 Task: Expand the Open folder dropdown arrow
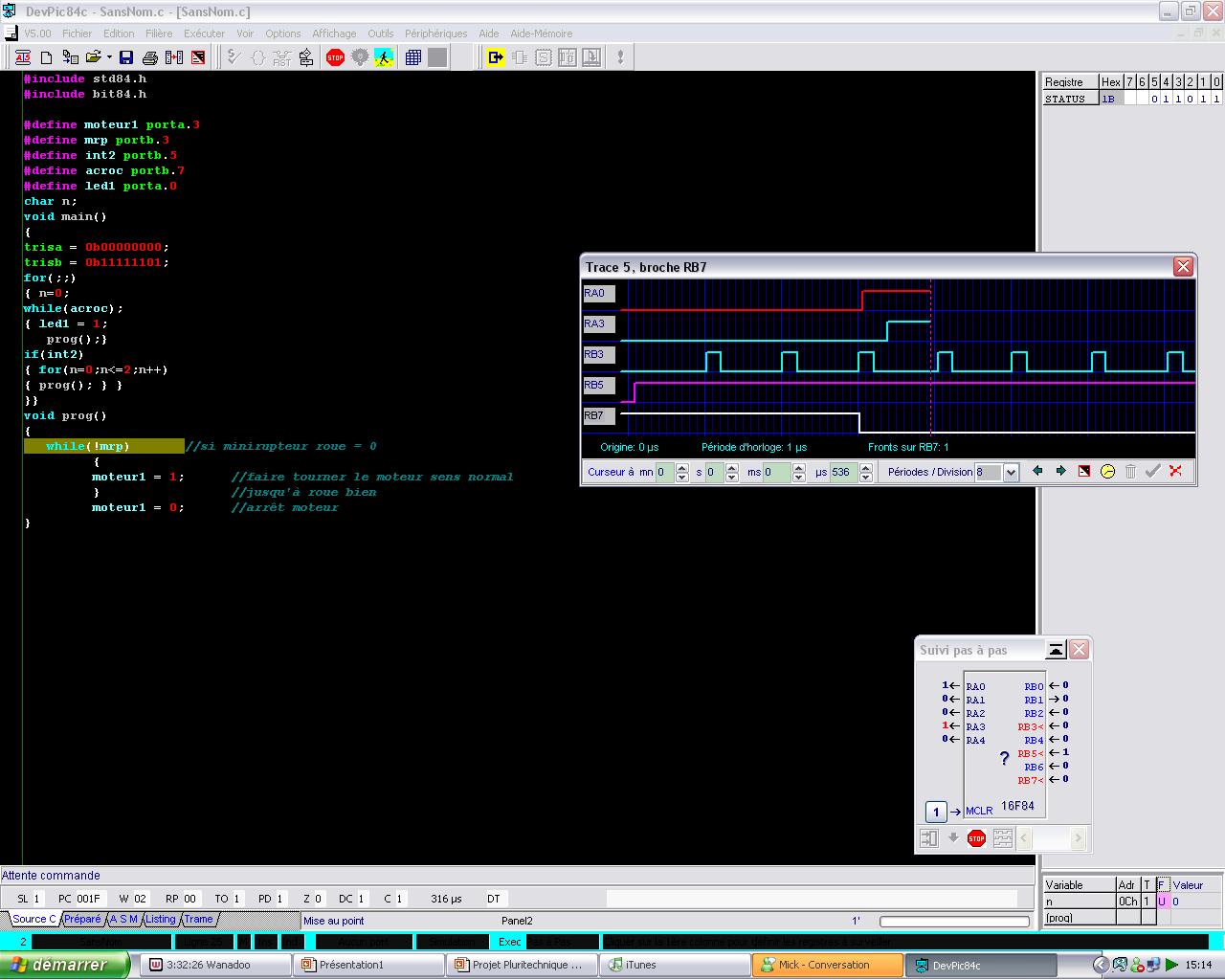(109, 57)
